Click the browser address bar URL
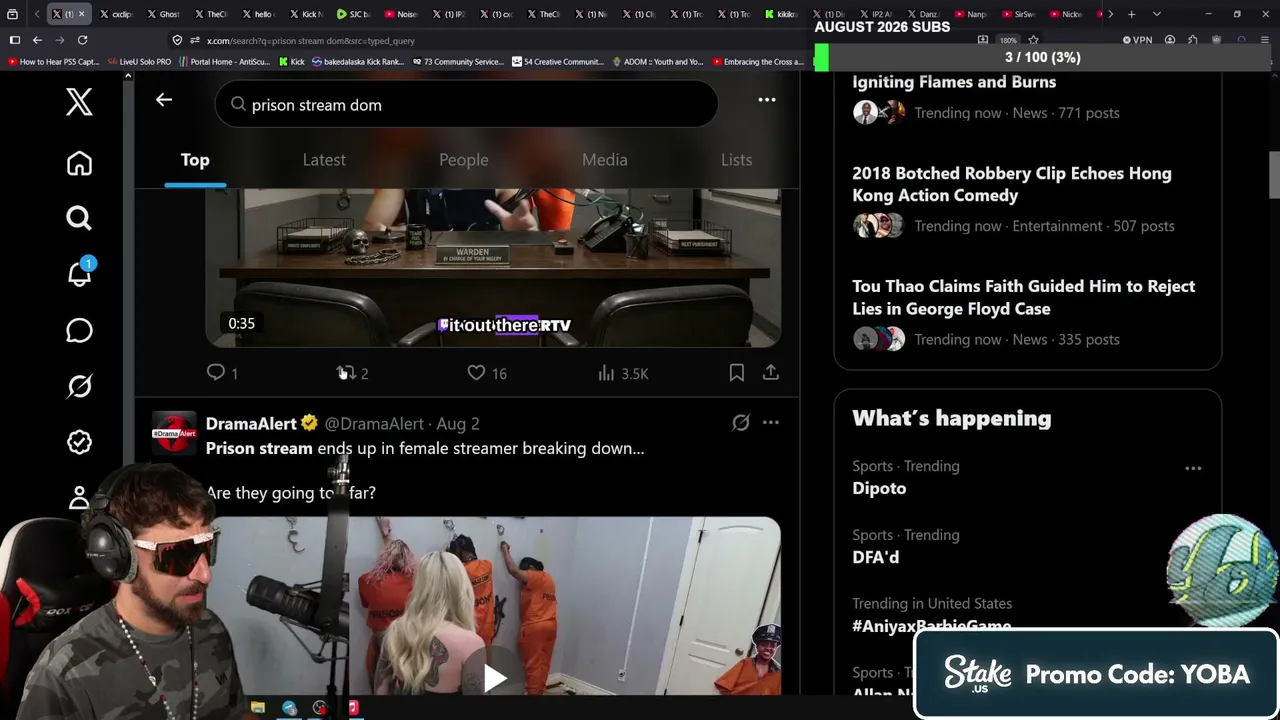 (x=310, y=41)
